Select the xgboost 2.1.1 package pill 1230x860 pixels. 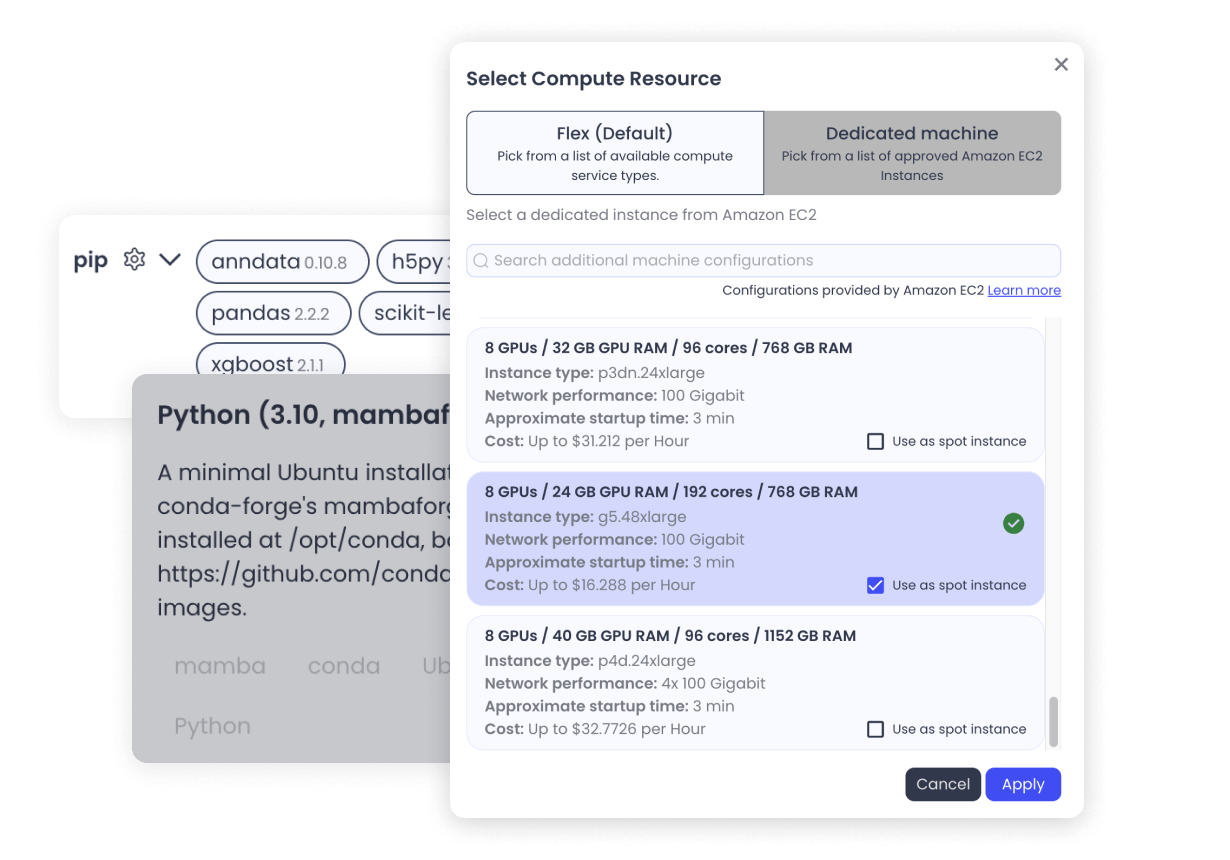coord(270,364)
